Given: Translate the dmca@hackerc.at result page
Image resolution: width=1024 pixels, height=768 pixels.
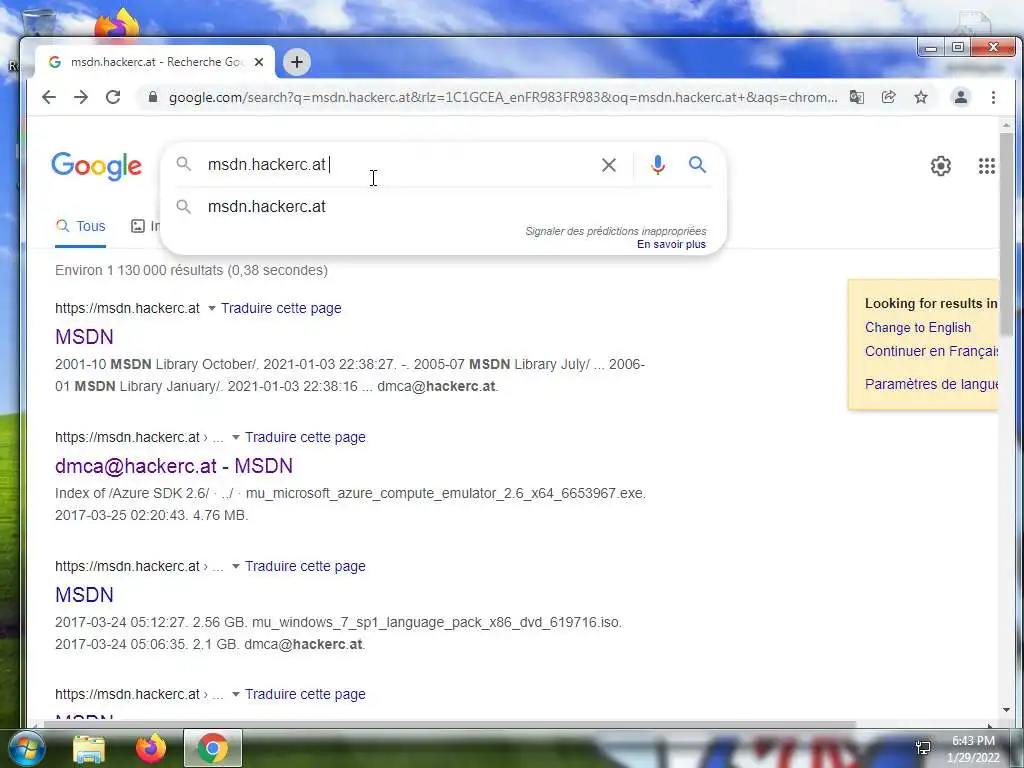Looking at the screenshot, I should click(x=305, y=438).
